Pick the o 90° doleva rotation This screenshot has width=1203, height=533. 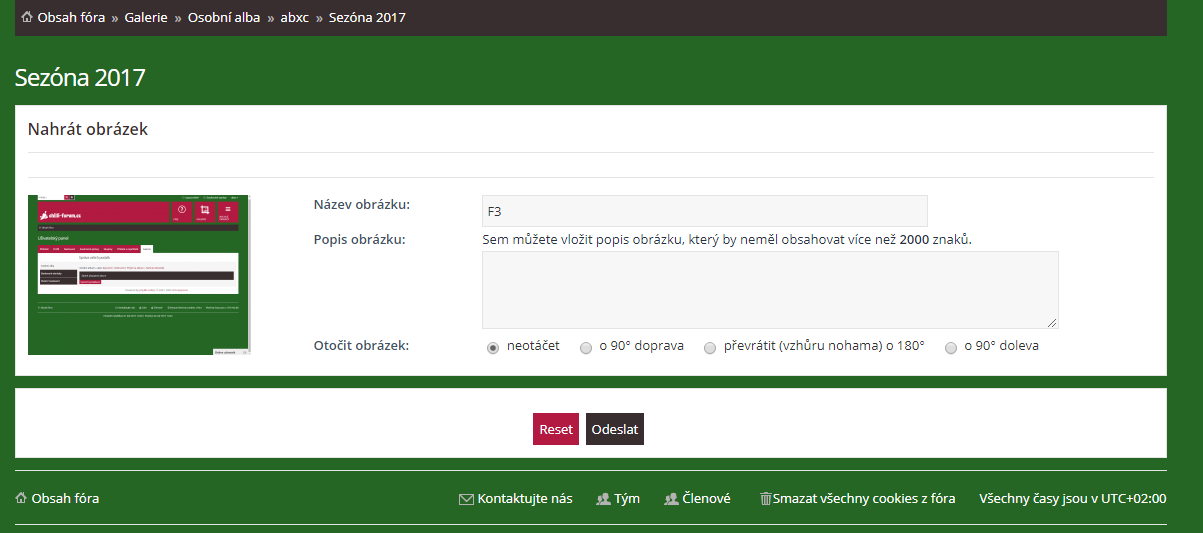[x=951, y=348]
